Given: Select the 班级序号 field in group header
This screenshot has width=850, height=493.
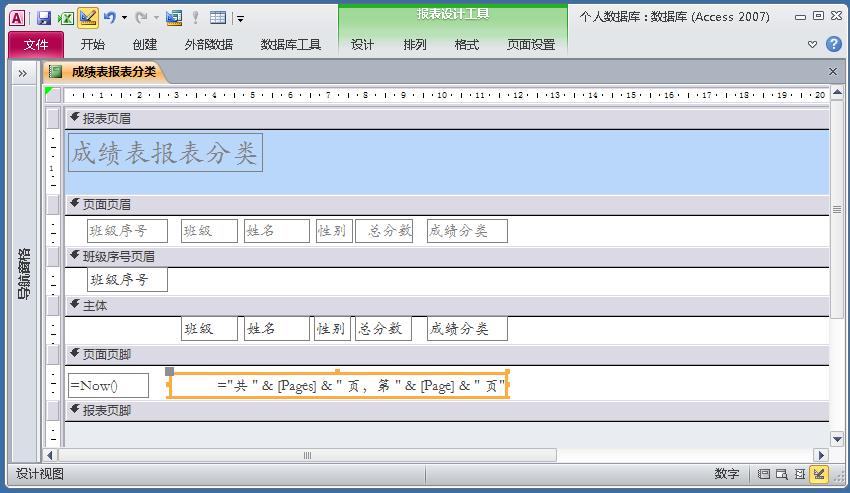Looking at the screenshot, I should 127,280.
